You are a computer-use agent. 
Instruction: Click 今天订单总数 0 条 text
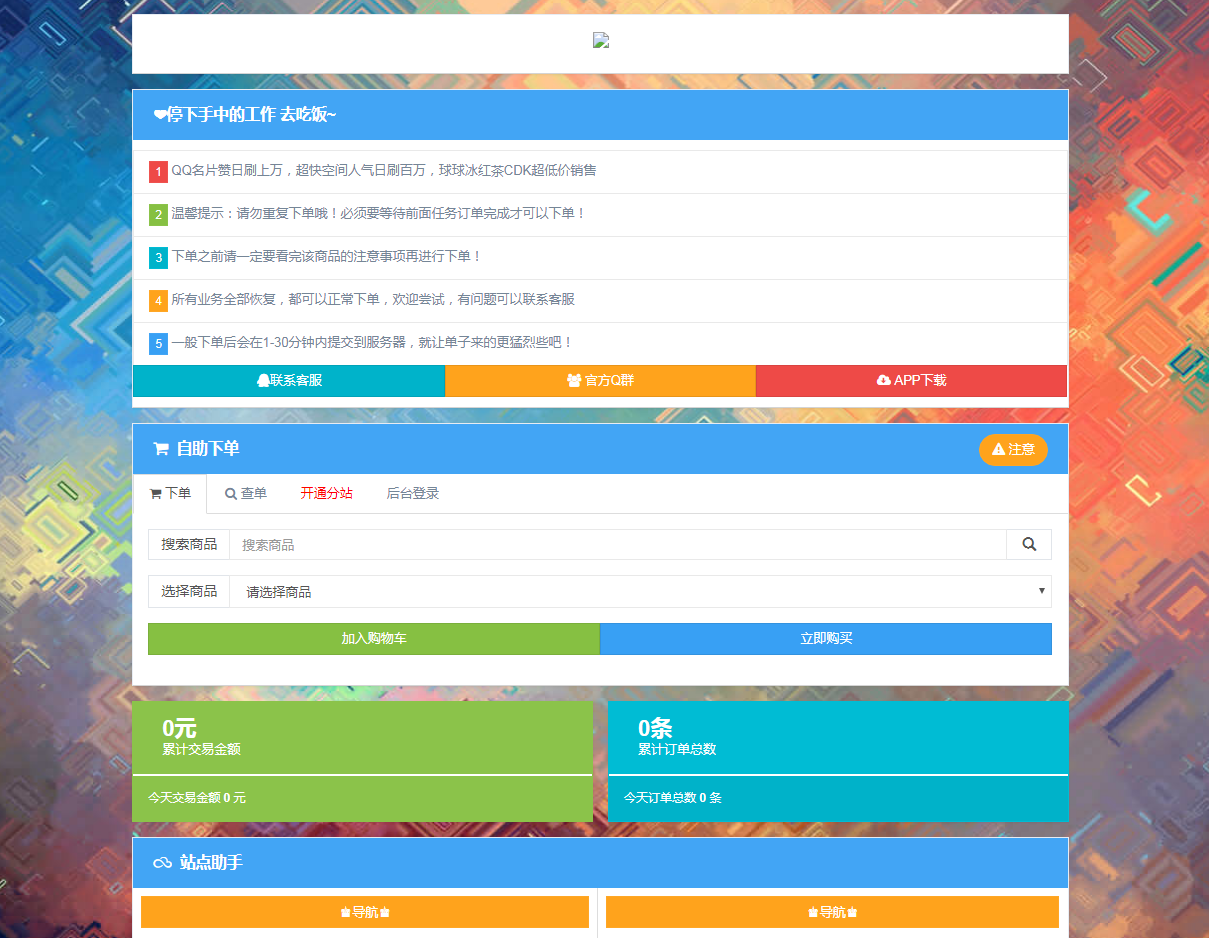pos(673,798)
